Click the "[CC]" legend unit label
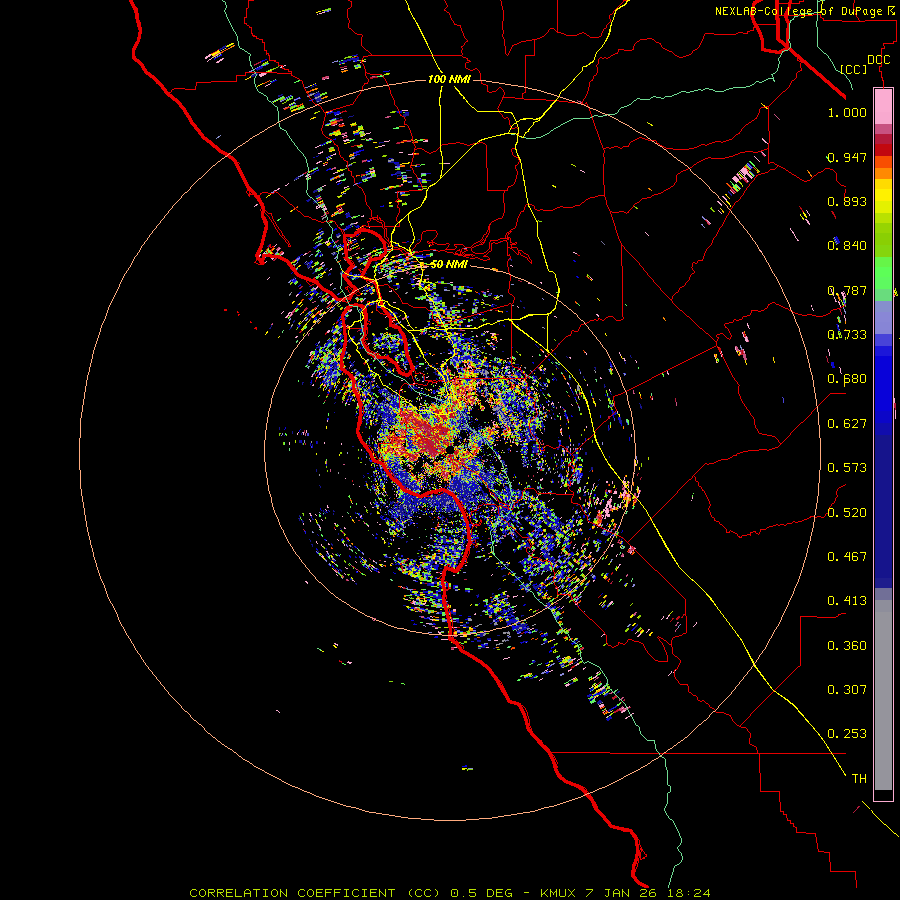Screen dimensions: 900x900 pyautogui.click(x=854, y=69)
